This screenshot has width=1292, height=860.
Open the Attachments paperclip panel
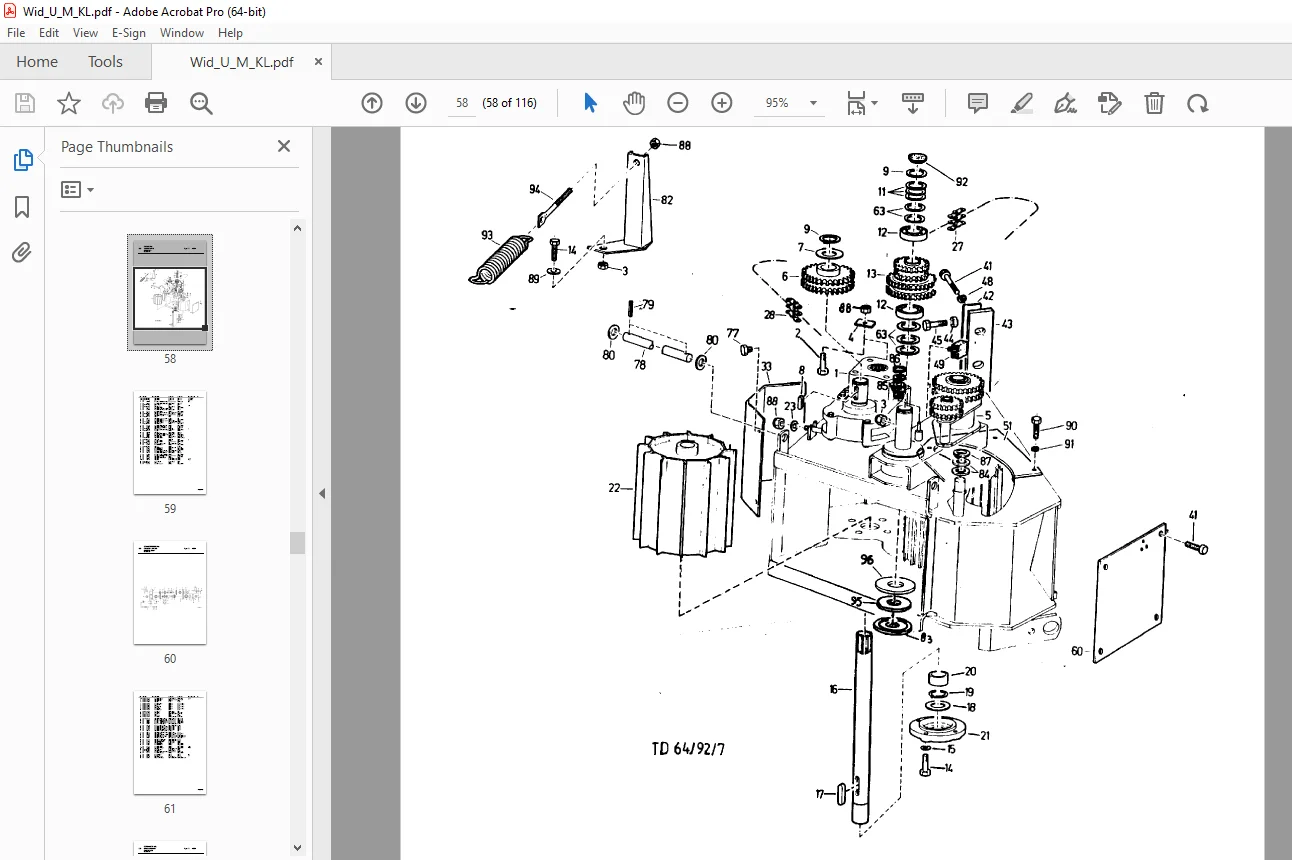click(22, 252)
